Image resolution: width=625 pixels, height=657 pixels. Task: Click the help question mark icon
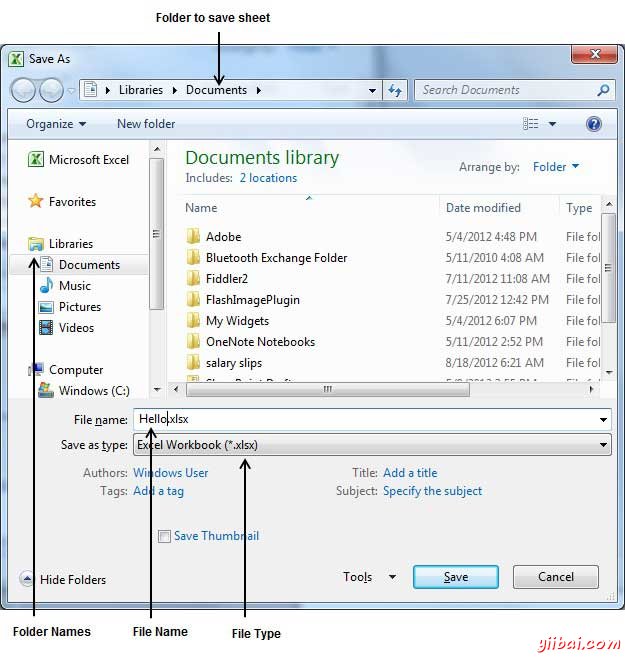coord(593,124)
